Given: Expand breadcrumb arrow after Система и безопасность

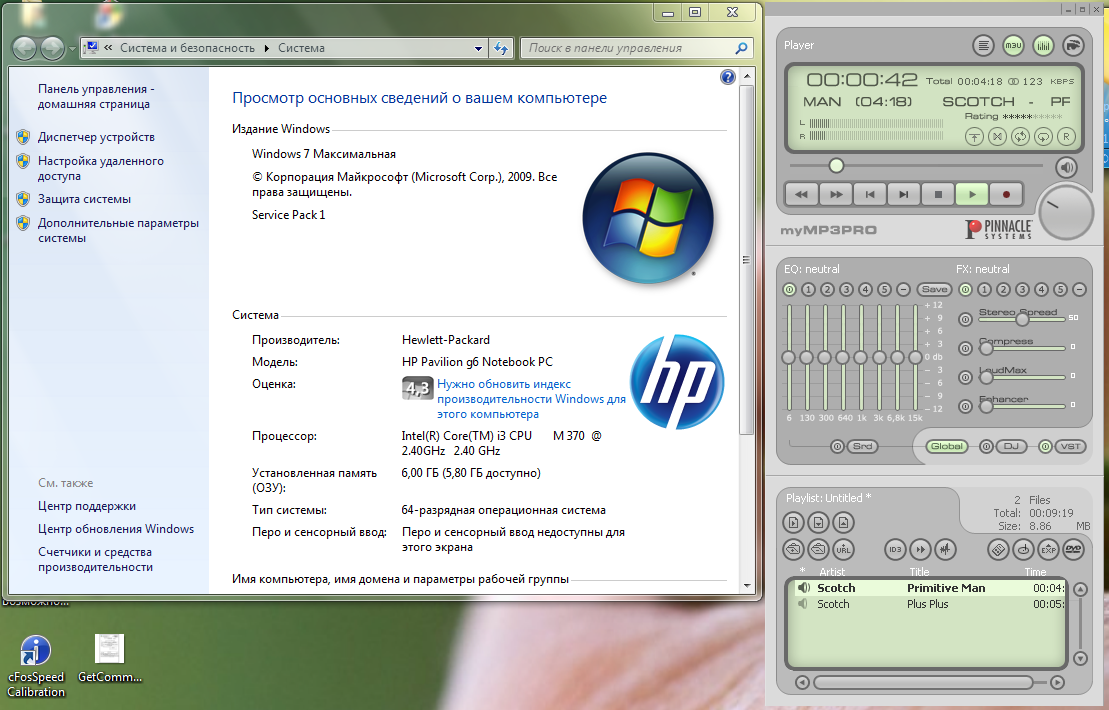Looking at the screenshot, I should (267, 48).
